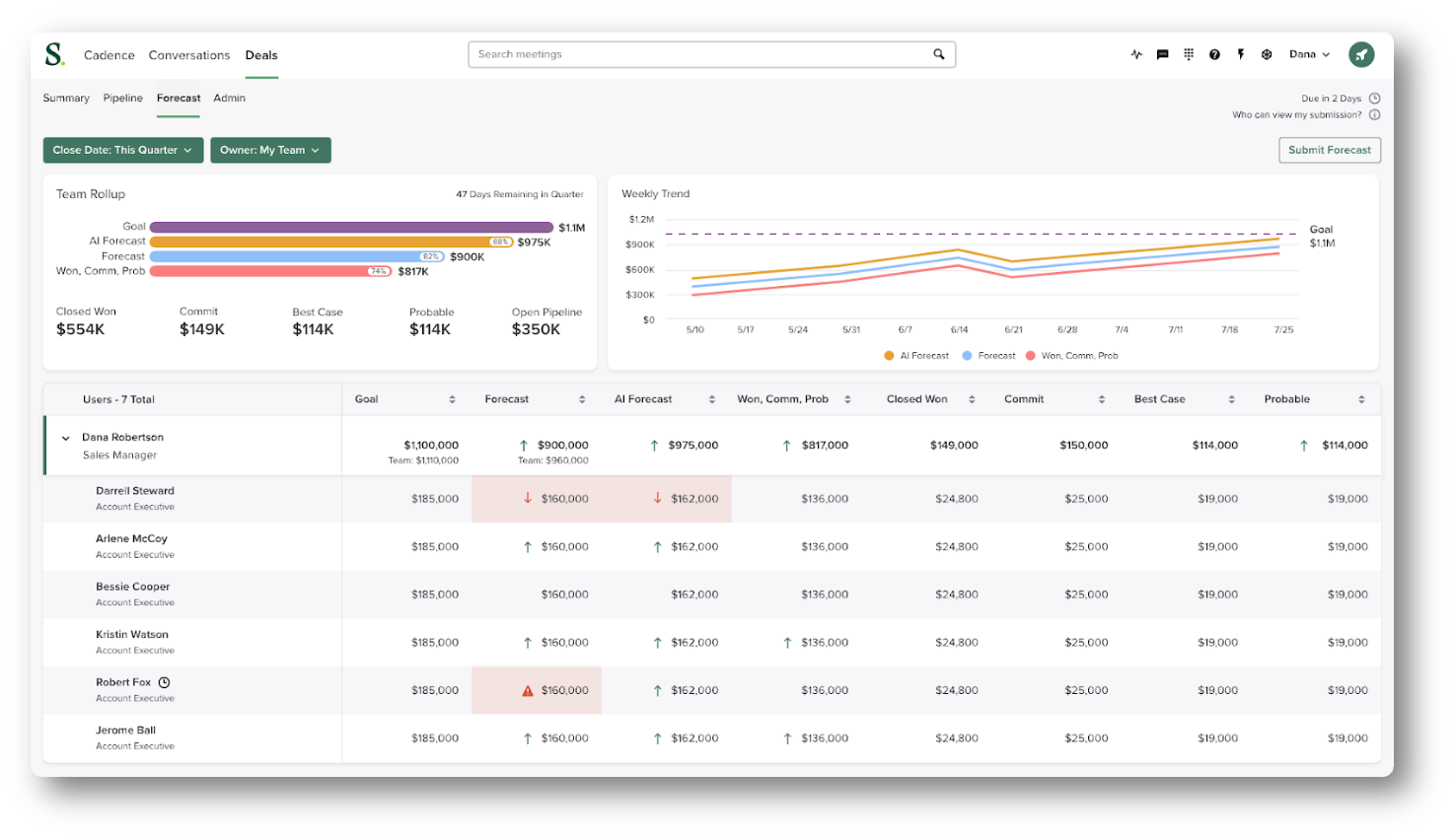Open the chat messages icon

pyautogui.click(x=1162, y=55)
